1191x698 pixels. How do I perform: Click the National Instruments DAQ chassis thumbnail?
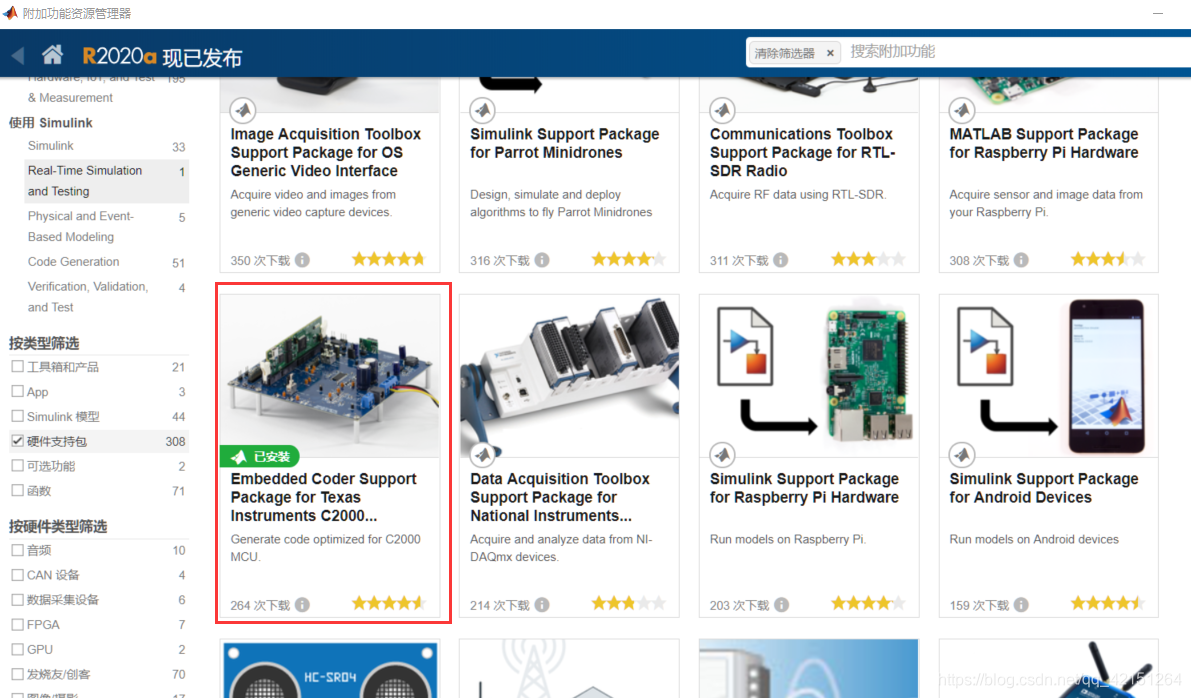(570, 376)
